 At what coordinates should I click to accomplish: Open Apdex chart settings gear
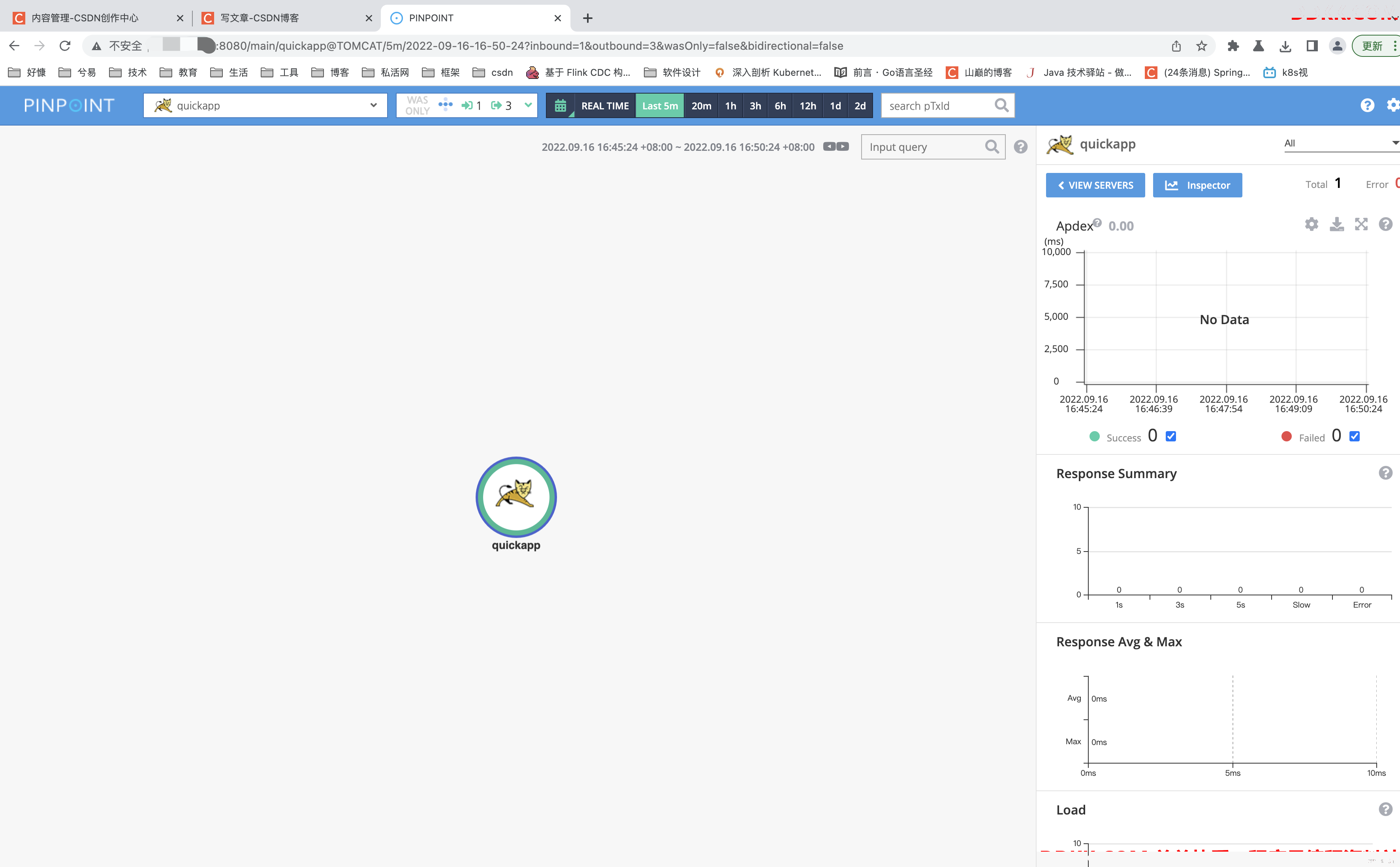[1312, 224]
